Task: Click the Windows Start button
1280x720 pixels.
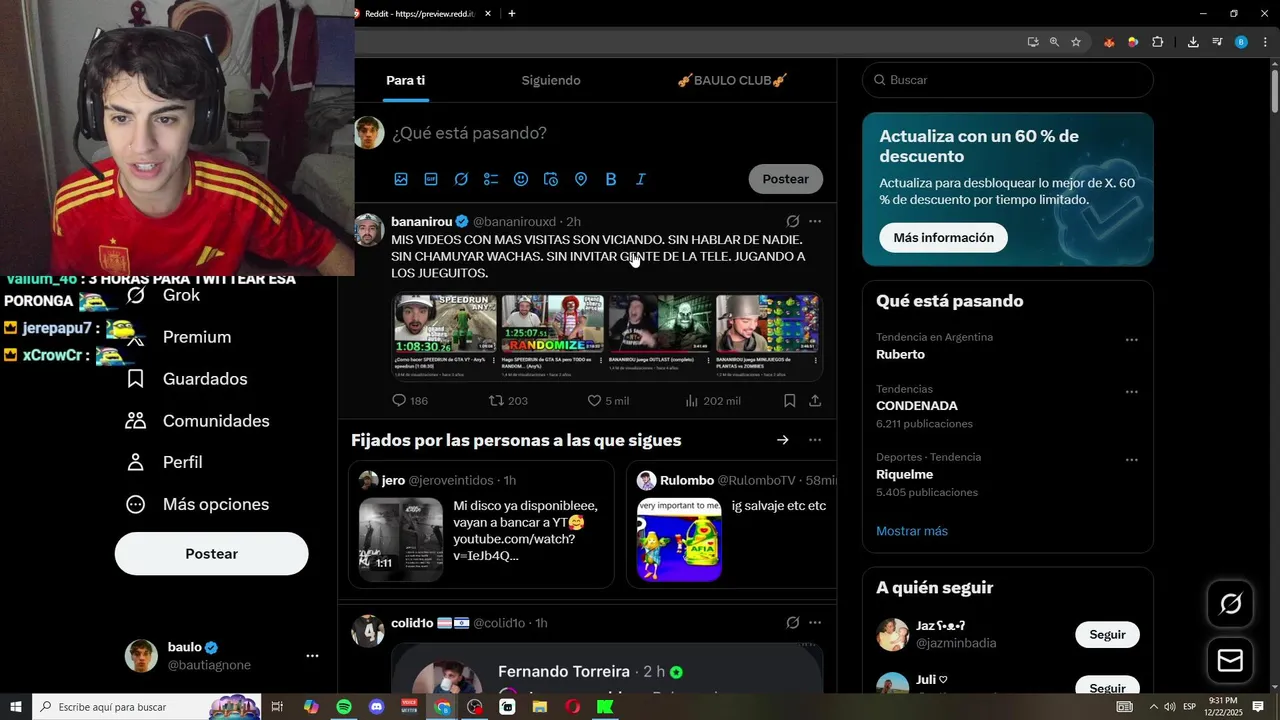Action: [16, 707]
